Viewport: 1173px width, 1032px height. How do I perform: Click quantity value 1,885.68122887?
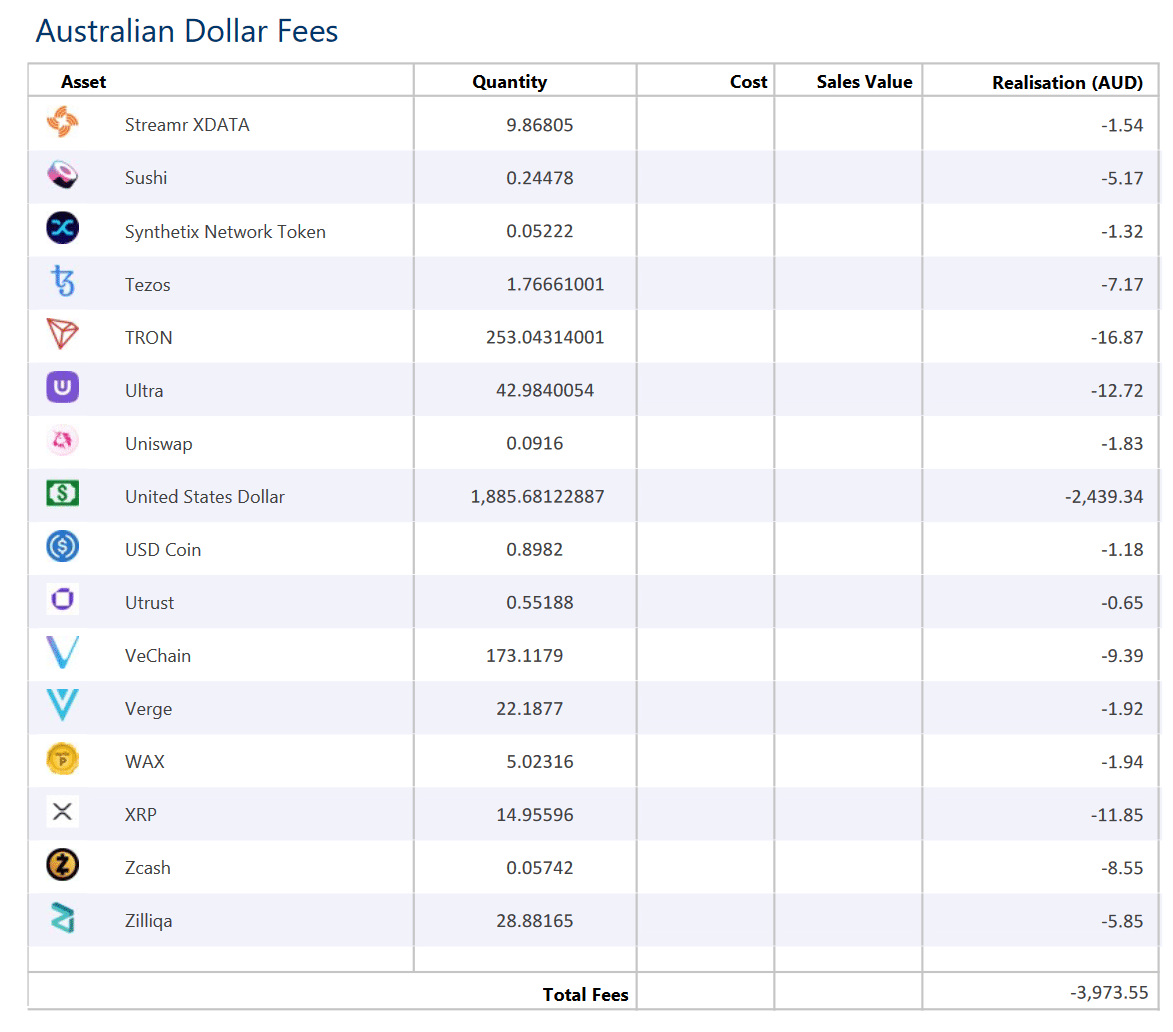[x=537, y=497]
